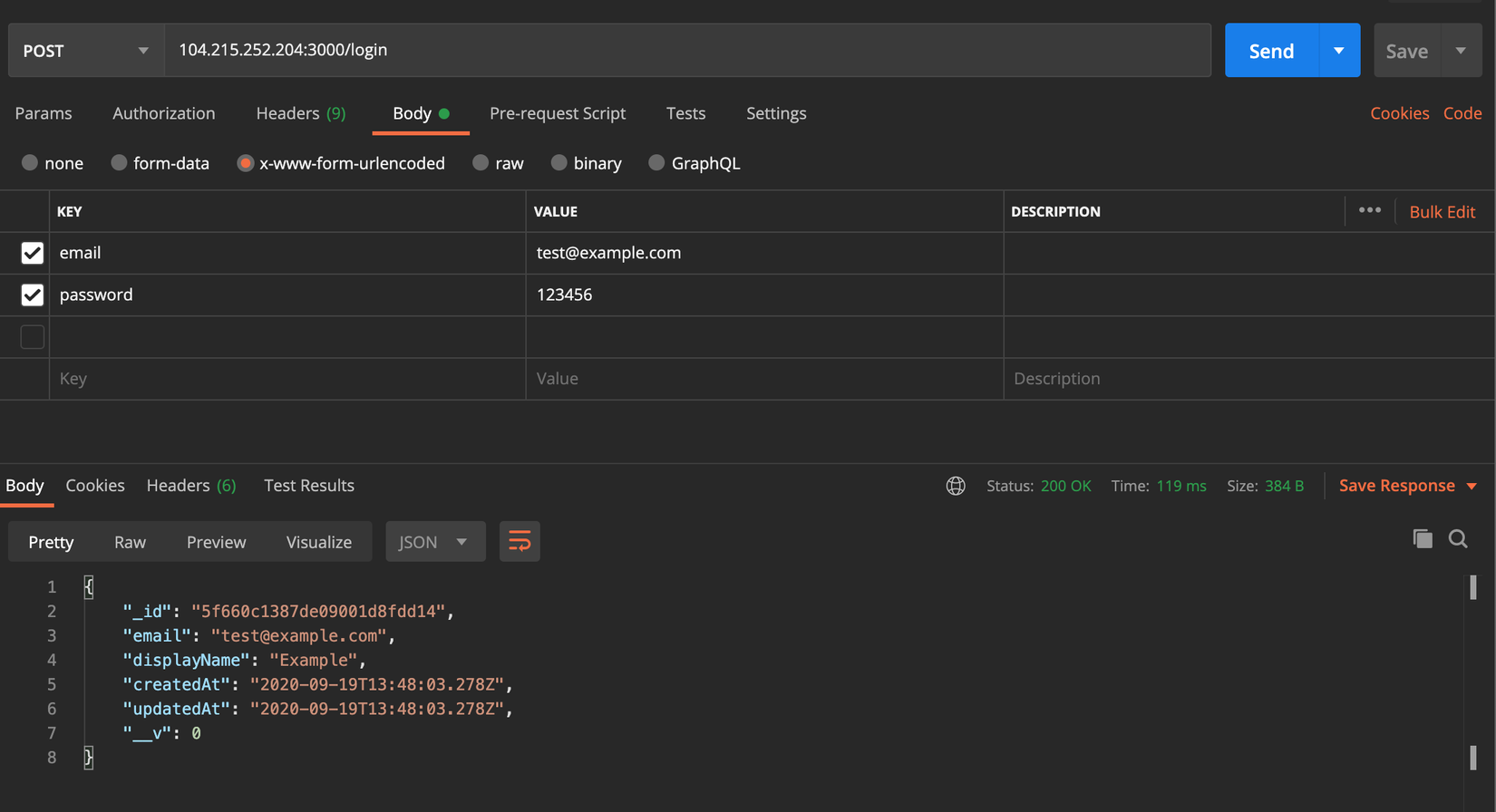Open the POST method dropdown
1496x812 pixels.
(85, 51)
